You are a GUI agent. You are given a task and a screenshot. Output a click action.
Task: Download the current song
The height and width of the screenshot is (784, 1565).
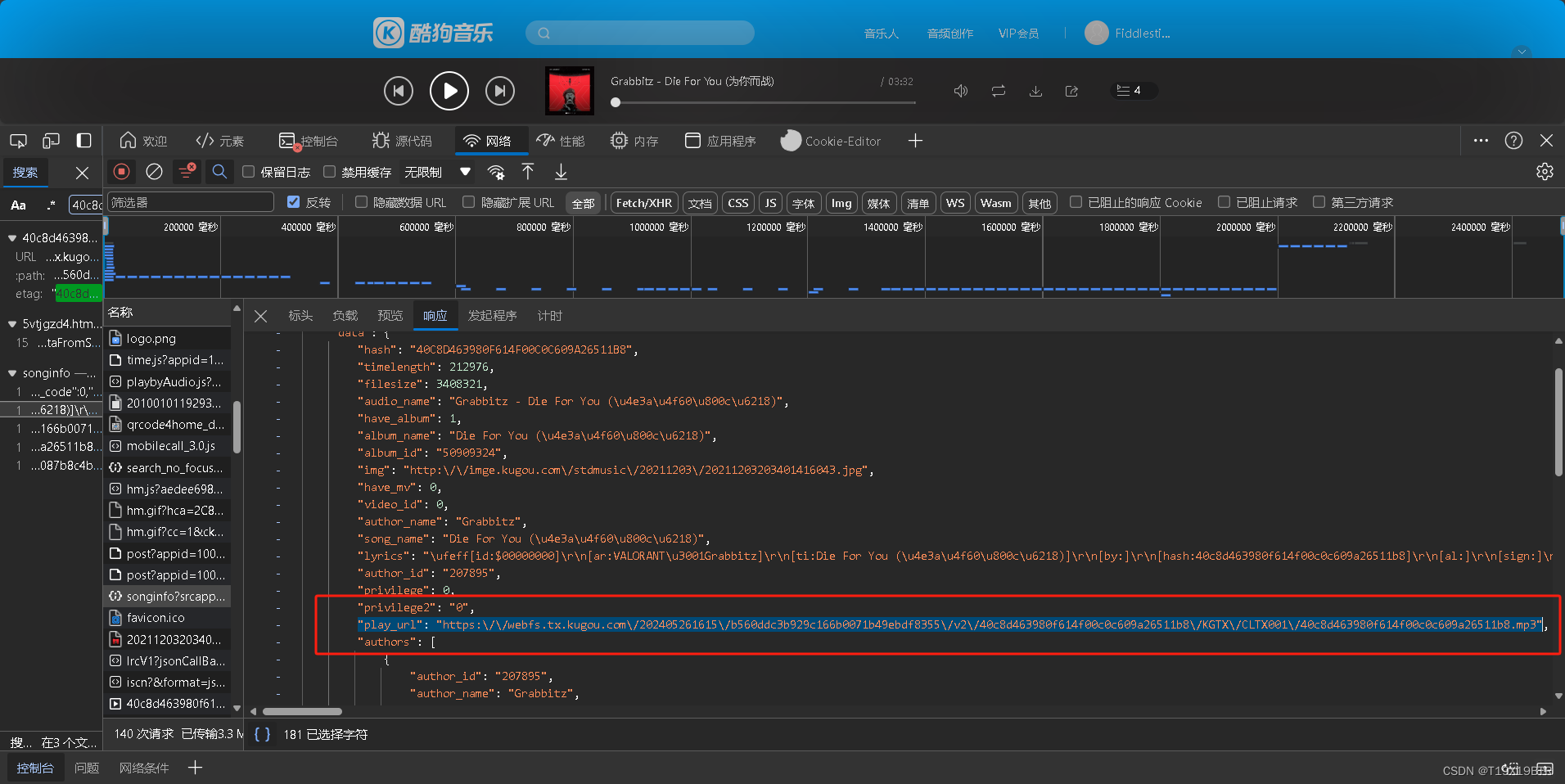point(1035,91)
